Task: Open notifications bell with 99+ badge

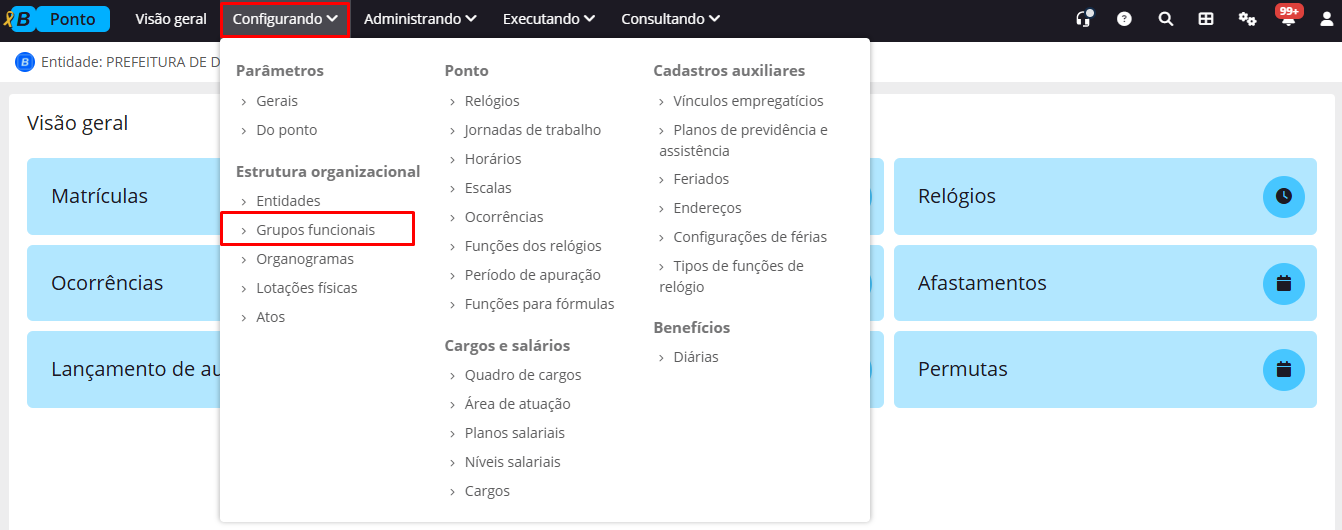Action: tap(1288, 17)
